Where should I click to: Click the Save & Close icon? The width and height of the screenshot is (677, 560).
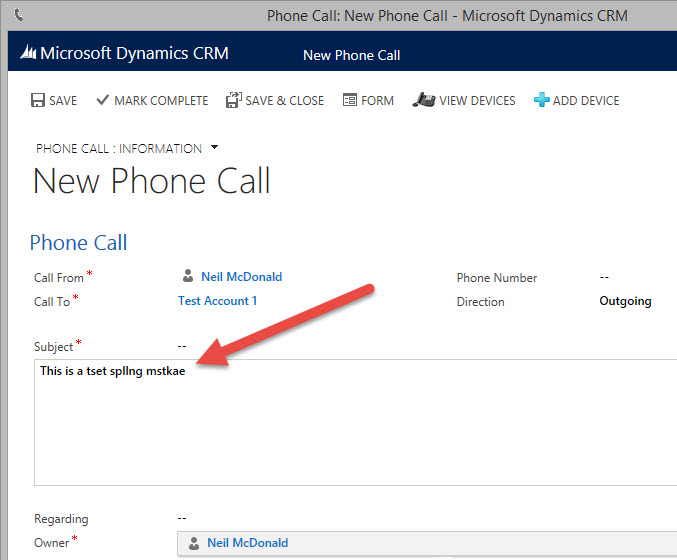click(233, 100)
